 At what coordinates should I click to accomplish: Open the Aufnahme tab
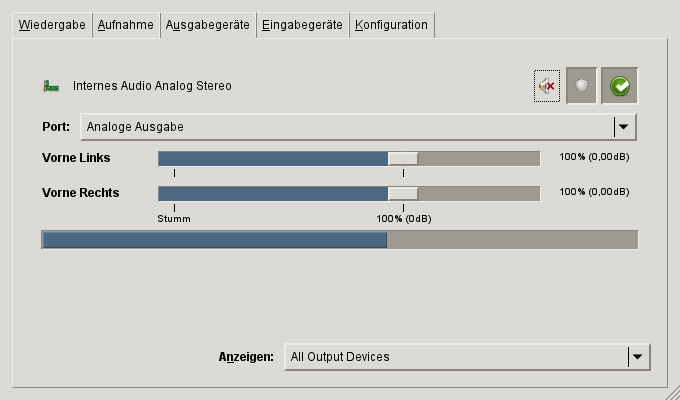pos(126,24)
